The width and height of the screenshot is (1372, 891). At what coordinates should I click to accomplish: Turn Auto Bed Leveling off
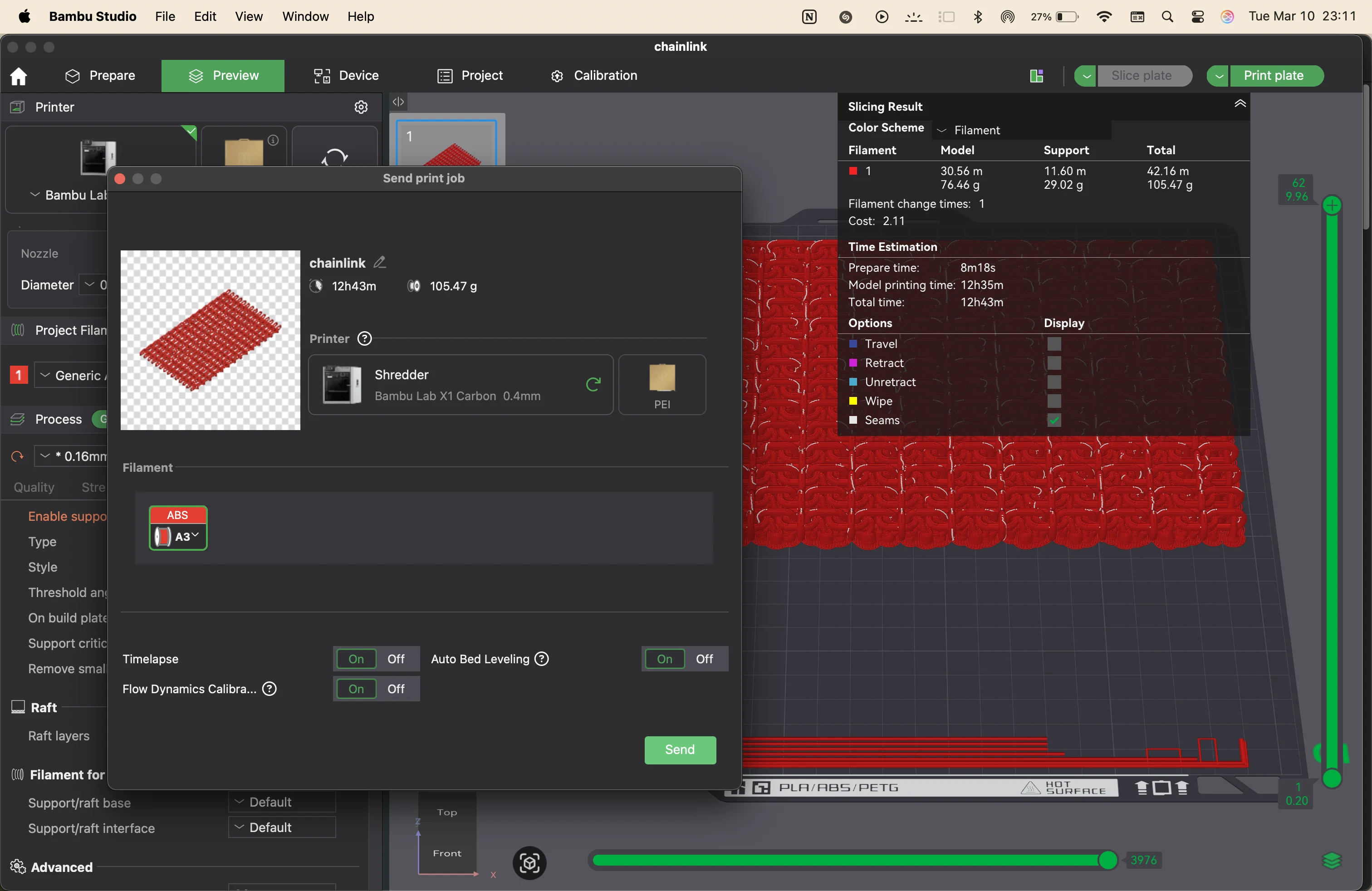pos(705,659)
